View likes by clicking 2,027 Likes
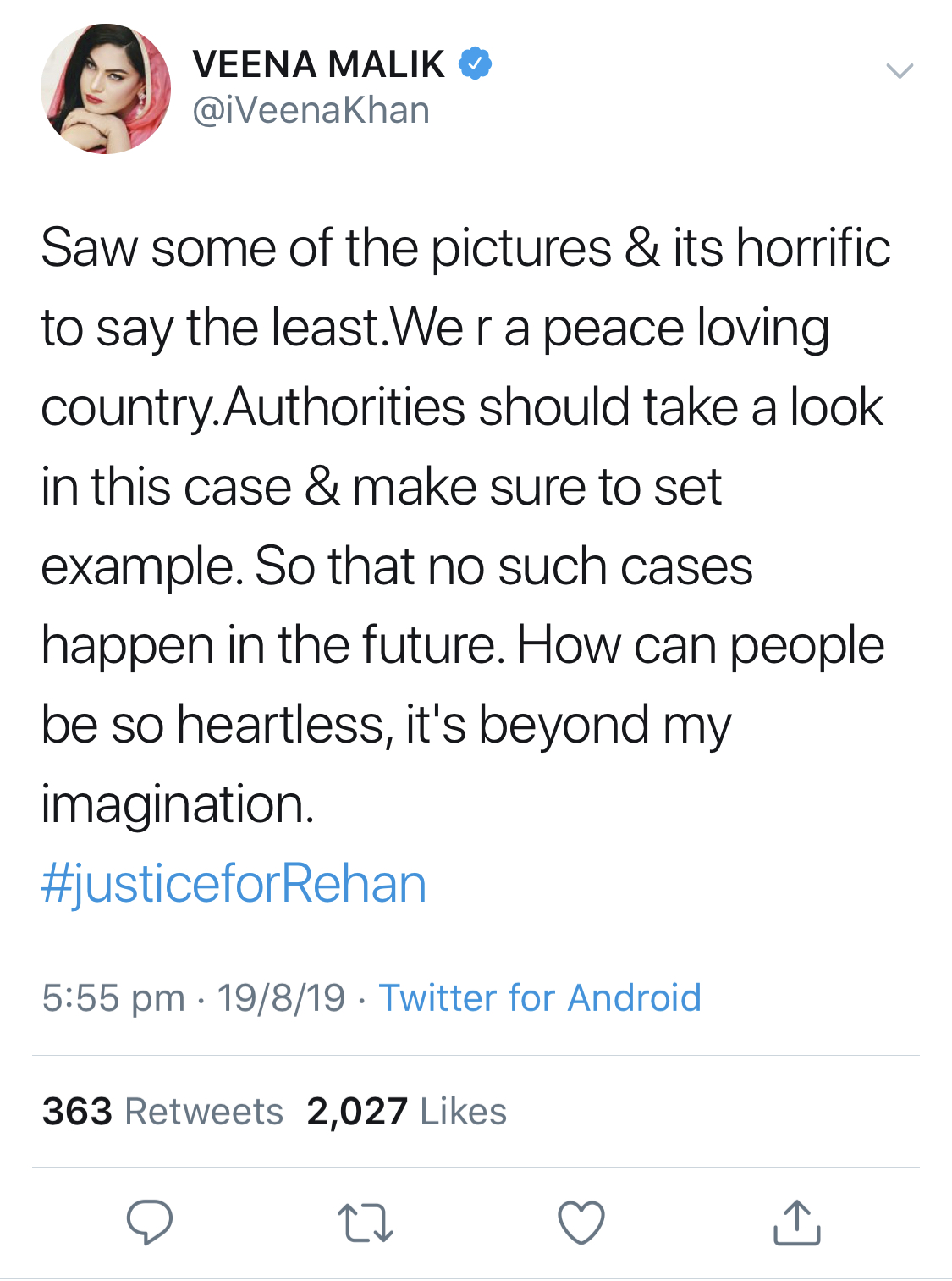Image resolution: width=952 pixels, height=1281 pixels. [406, 1113]
